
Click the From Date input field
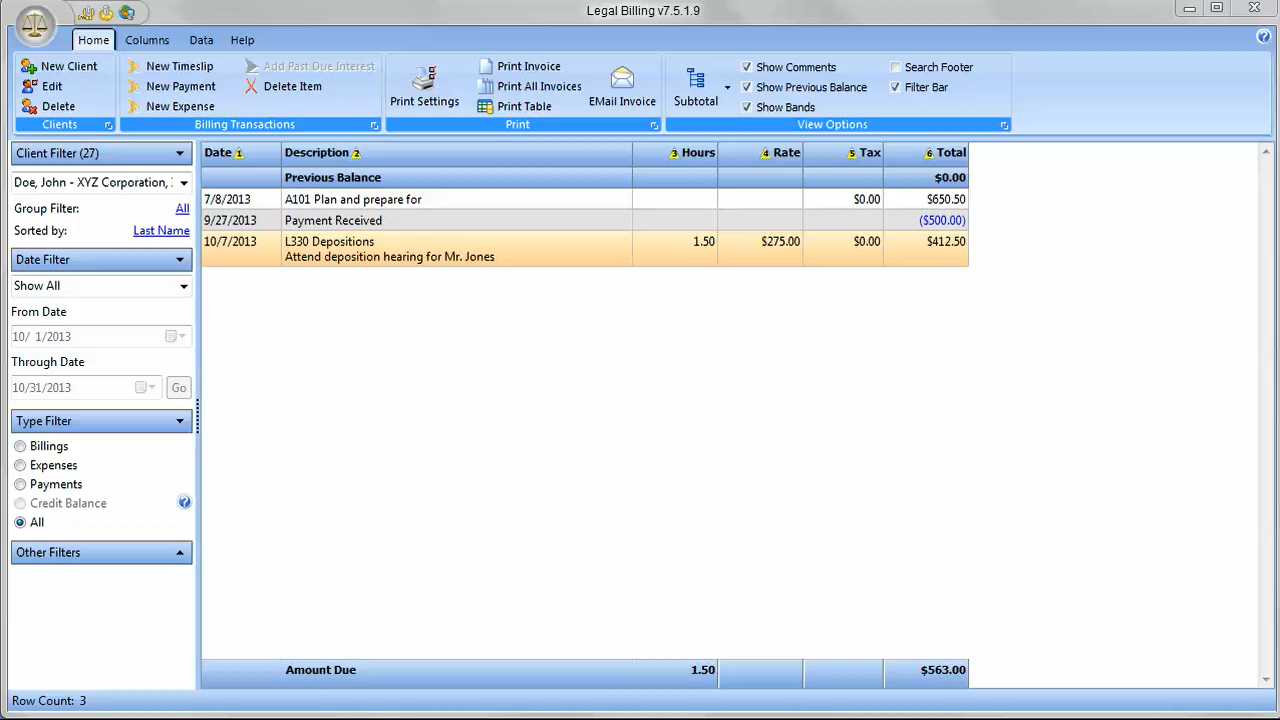[85, 337]
